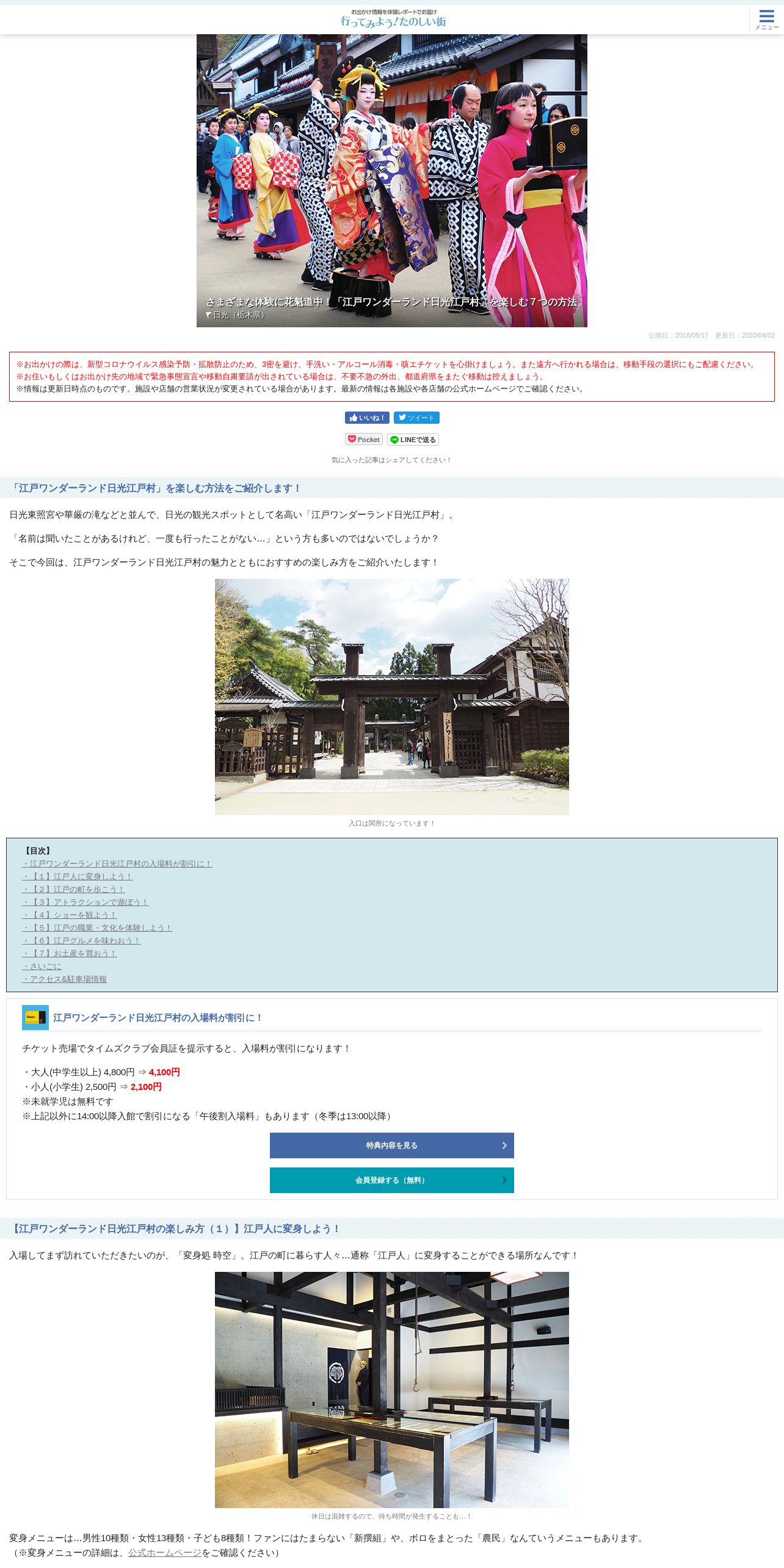This screenshot has width=784, height=1568.
Task: Jump to 【３】アトラクションで遊ぼう！
Action: [85, 902]
